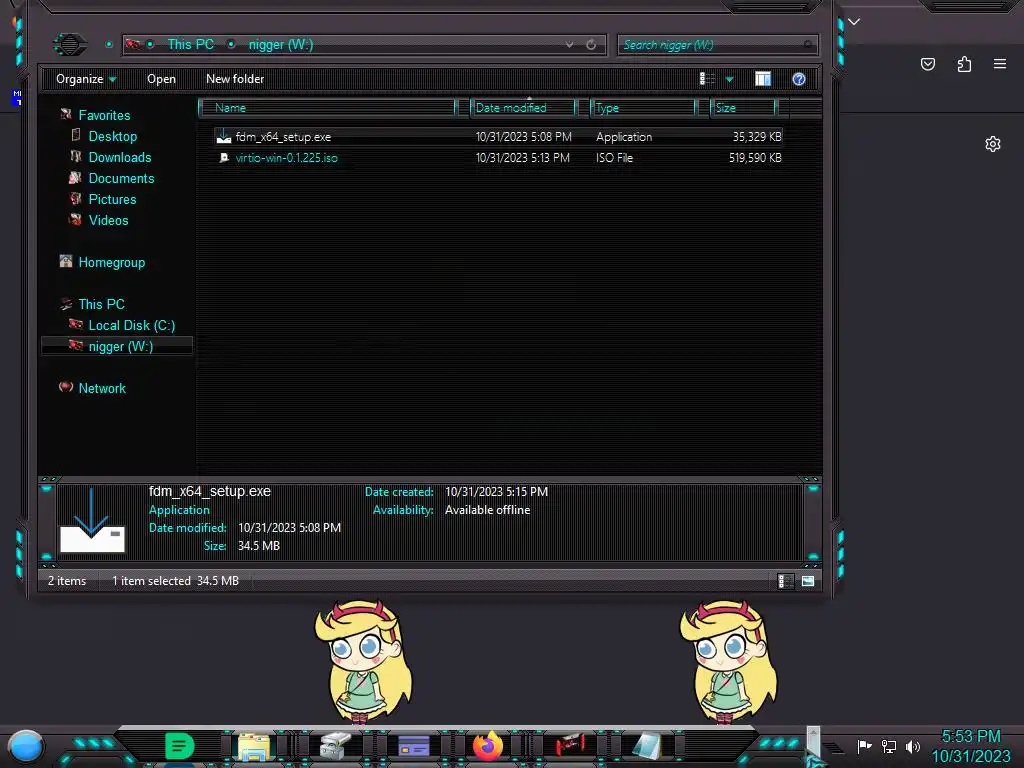Click the Available offline availability value

[x=487, y=510]
